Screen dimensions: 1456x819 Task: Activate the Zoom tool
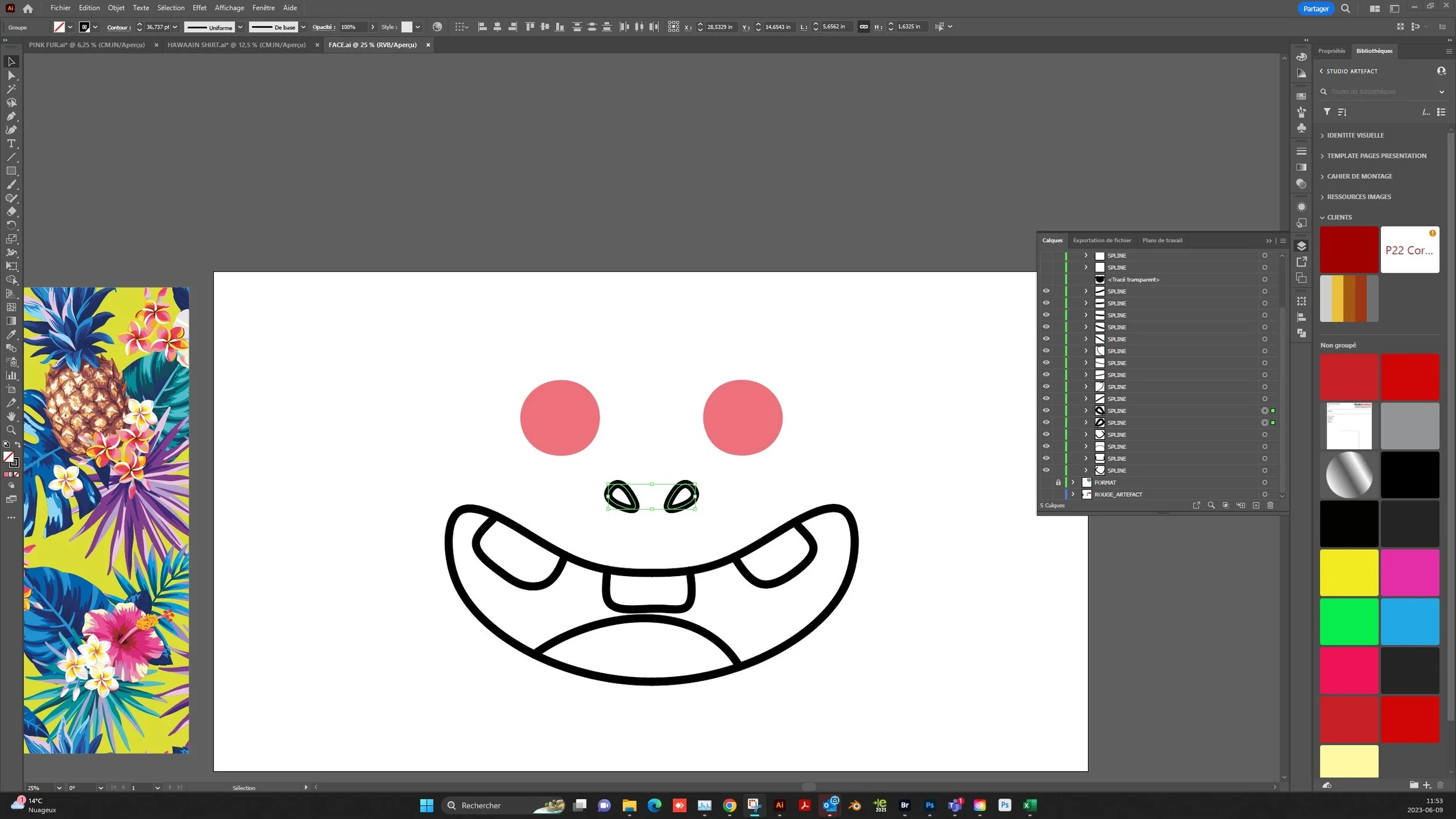[11, 430]
